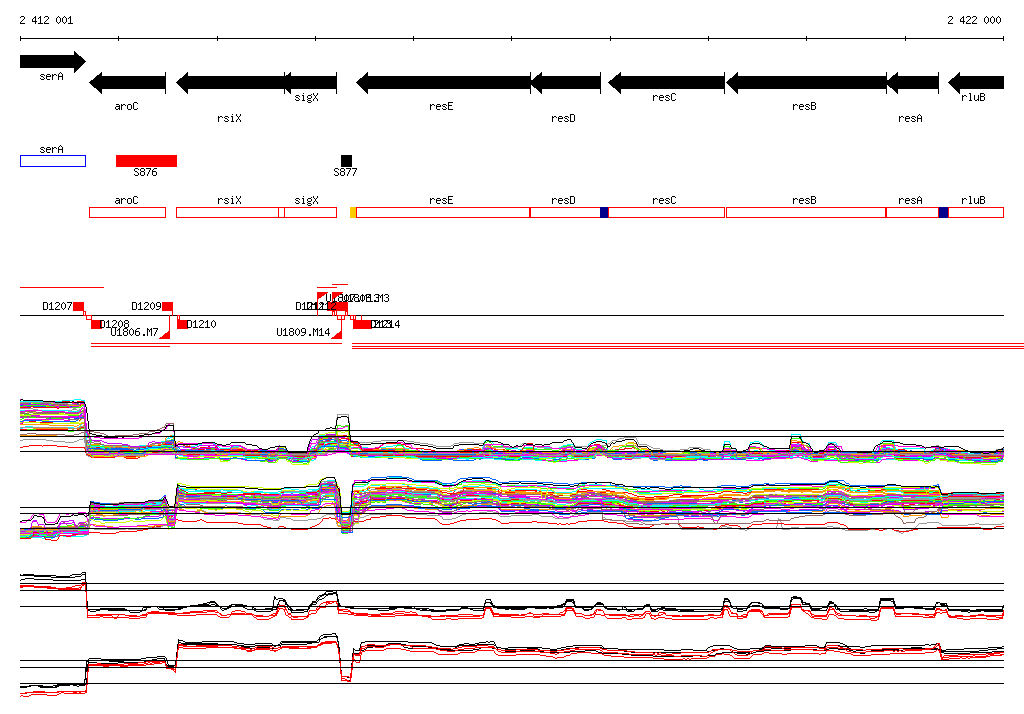Click resE label under the gene arrow
Screen dimensions: 1024x714
tap(441, 106)
